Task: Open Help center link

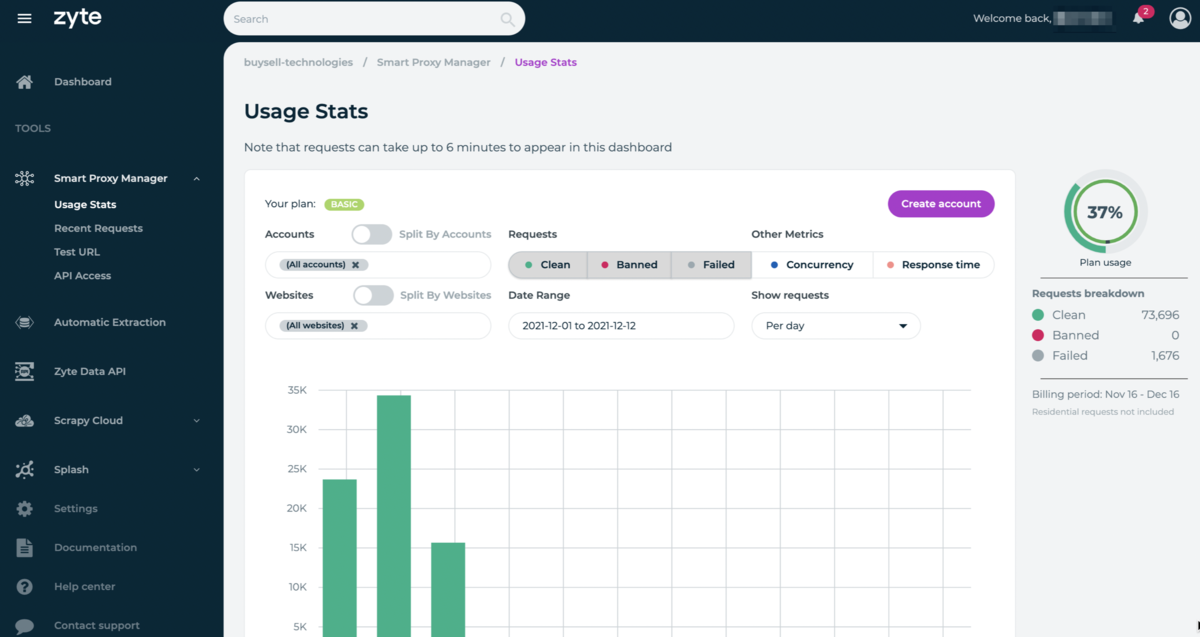Action: click(x=84, y=586)
